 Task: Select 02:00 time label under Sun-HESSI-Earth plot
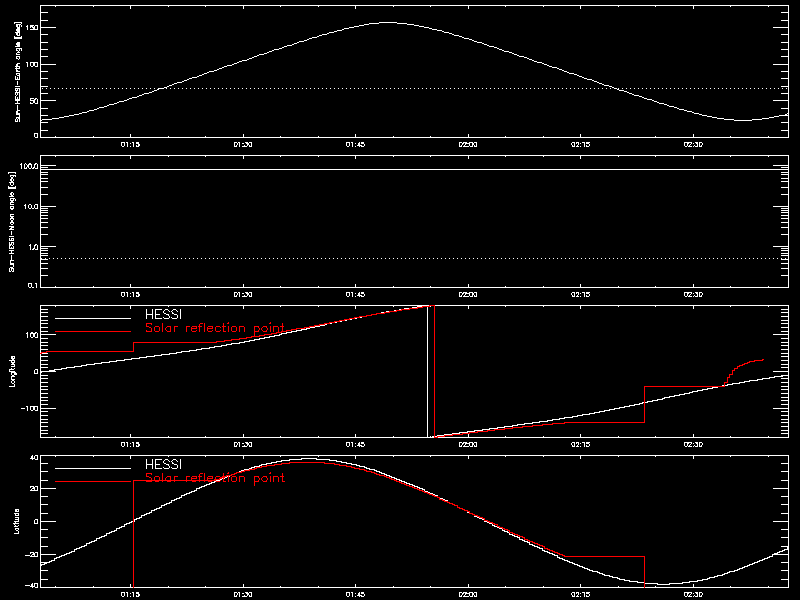tap(468, 145)
